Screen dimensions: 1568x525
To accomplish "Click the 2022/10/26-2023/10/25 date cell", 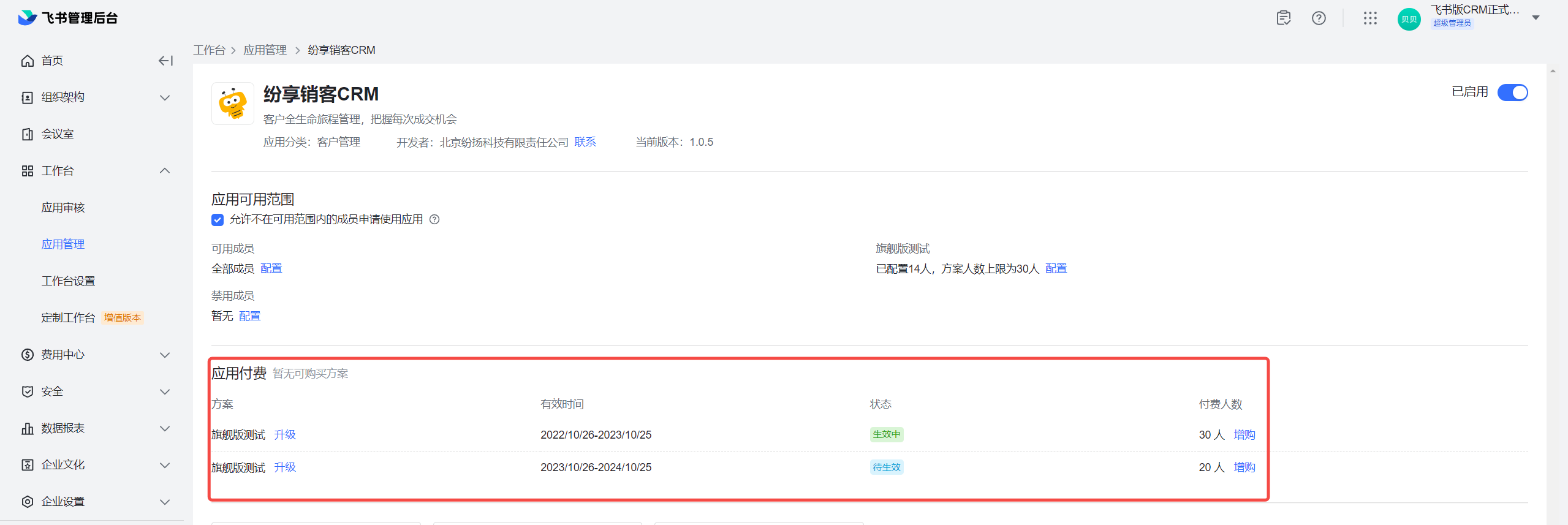I will (x=596, y=434).
